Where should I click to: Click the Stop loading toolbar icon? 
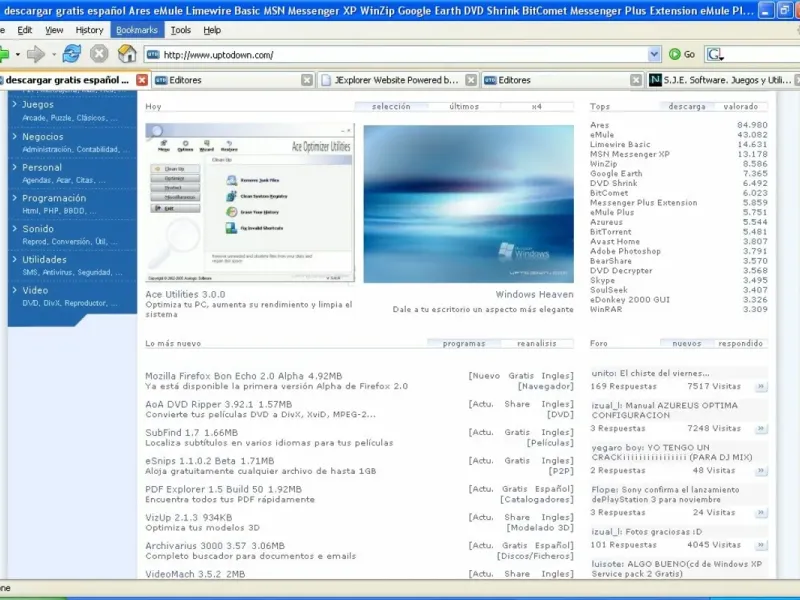point(99,54)
